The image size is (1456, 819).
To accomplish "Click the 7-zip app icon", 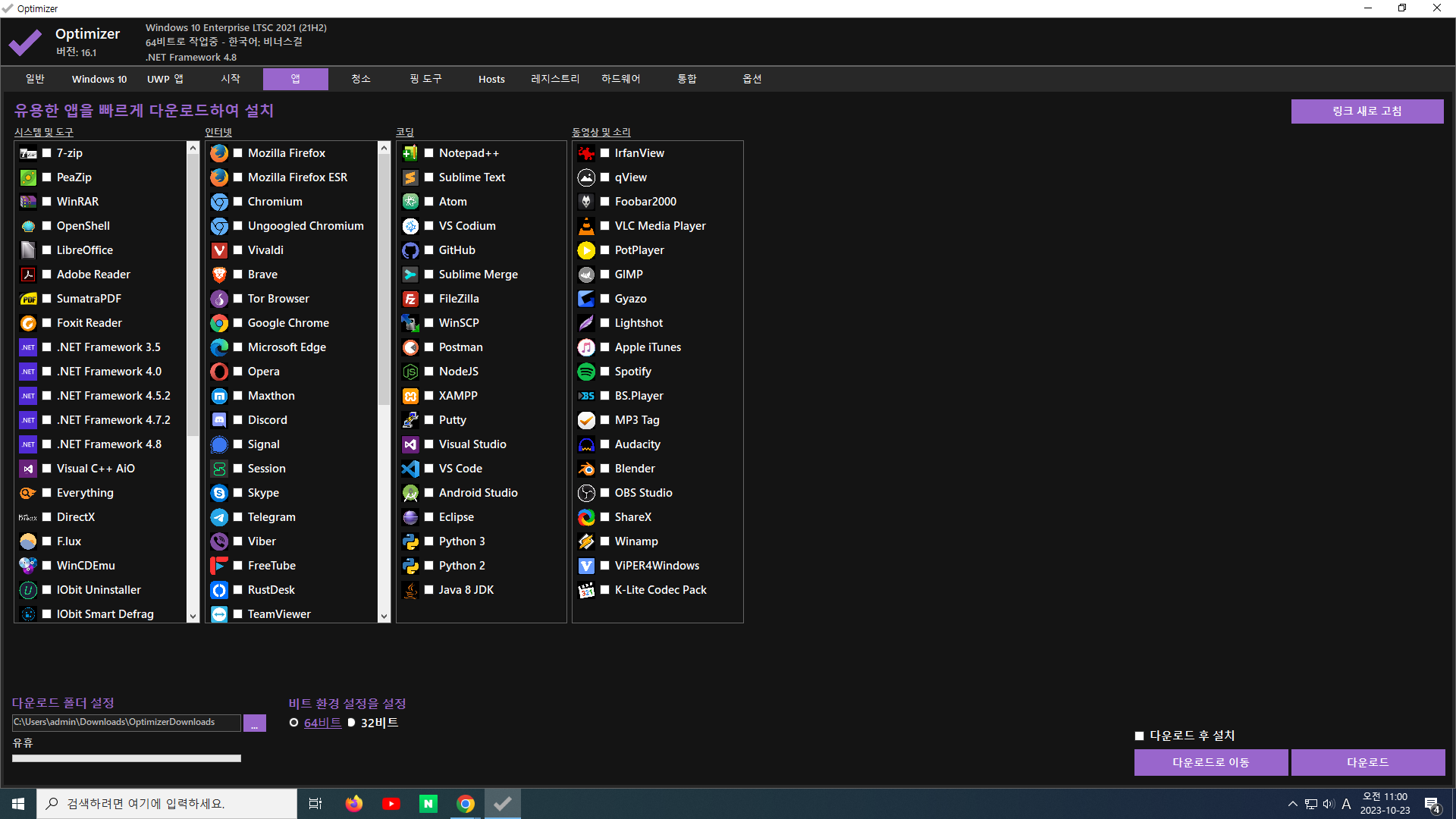I will tap(28, 153).
